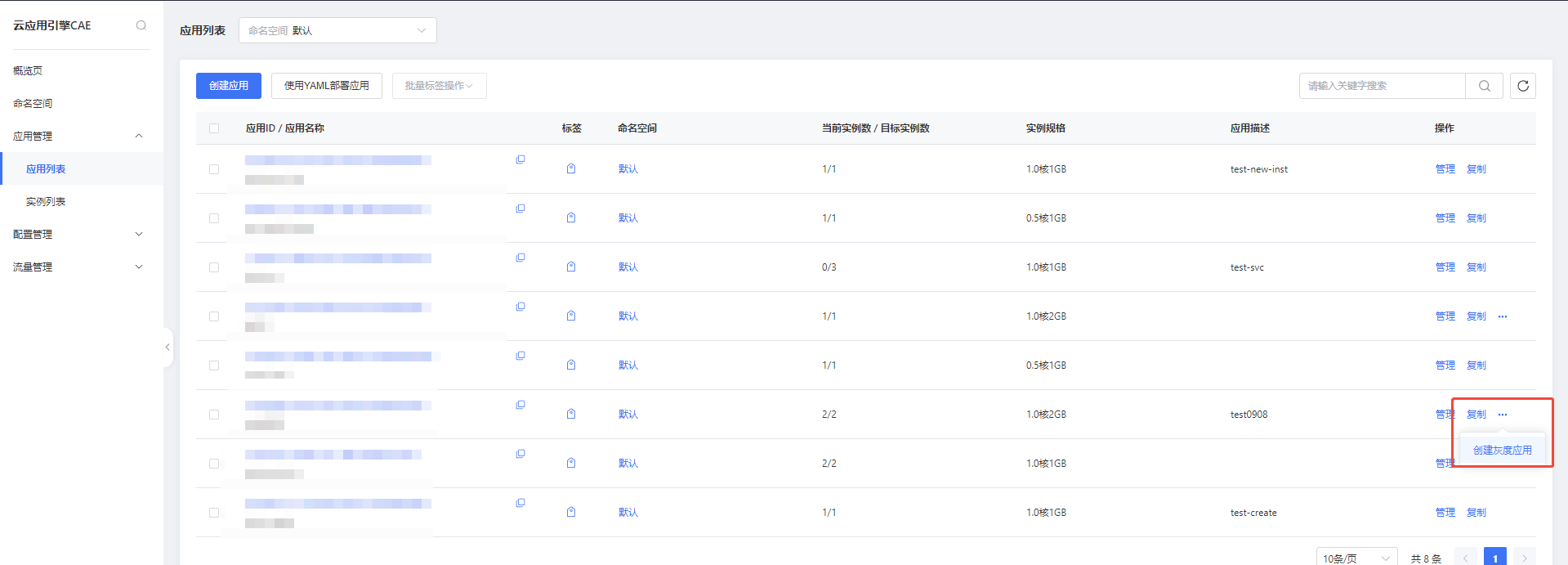Check the checkbox for the test-svc row
This screenshot has height=565, width=1568.
pyautogui.click(x=214, y=267)
